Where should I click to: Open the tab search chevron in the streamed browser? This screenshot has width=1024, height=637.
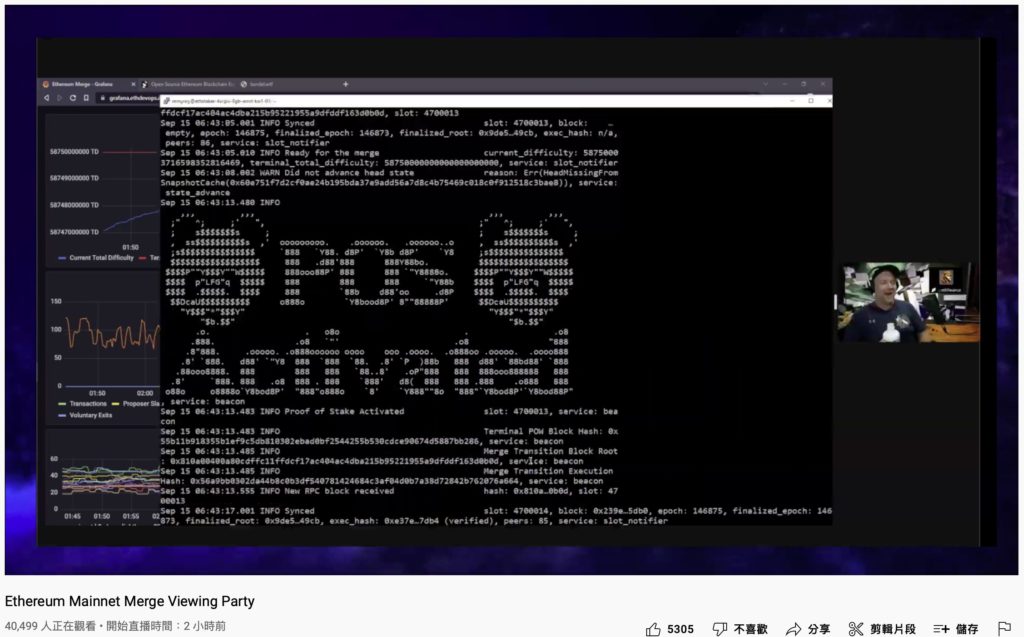pos(765,84)
